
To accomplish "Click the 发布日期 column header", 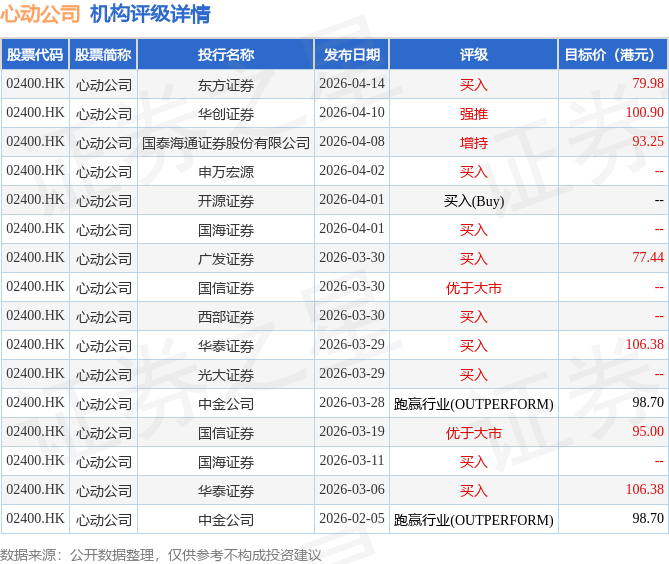I will pos(352,55).
